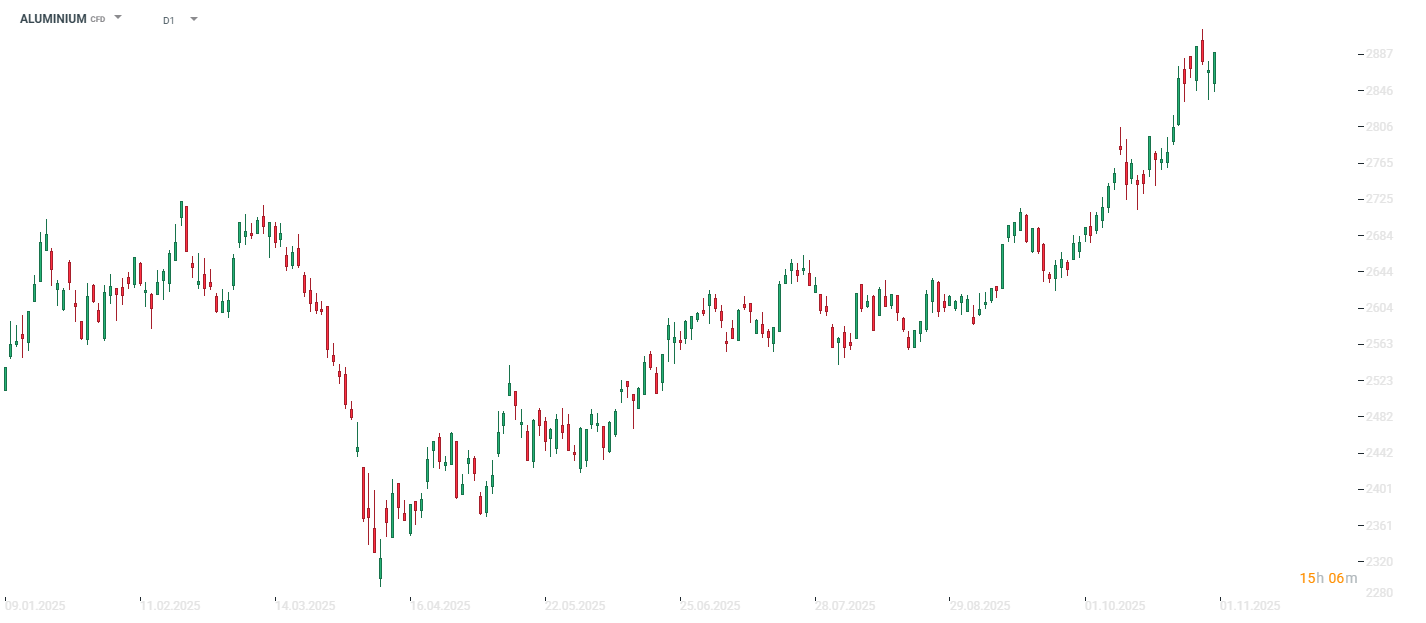Click the D1 interval label
The height and width of the screenshot is (623, 1426).
[x=168, y=20]
